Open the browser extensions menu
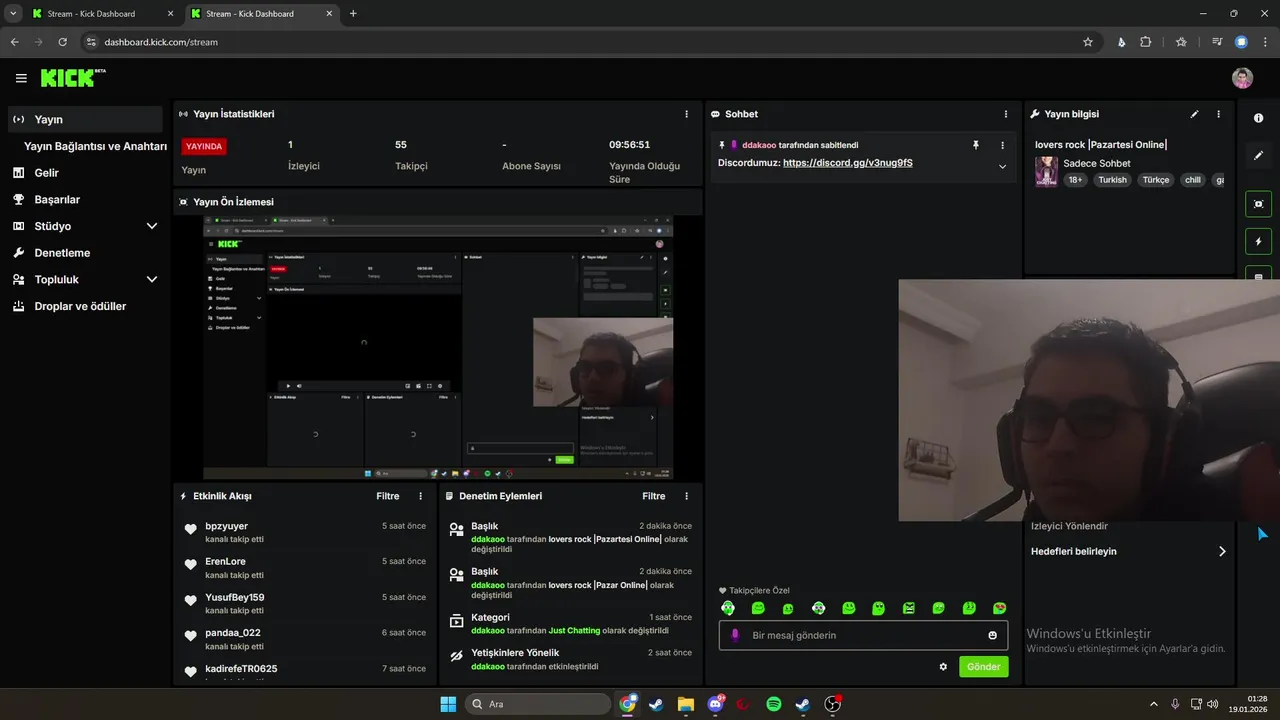The height and width of the screenshot is (720, 1280). (1146, 42)
